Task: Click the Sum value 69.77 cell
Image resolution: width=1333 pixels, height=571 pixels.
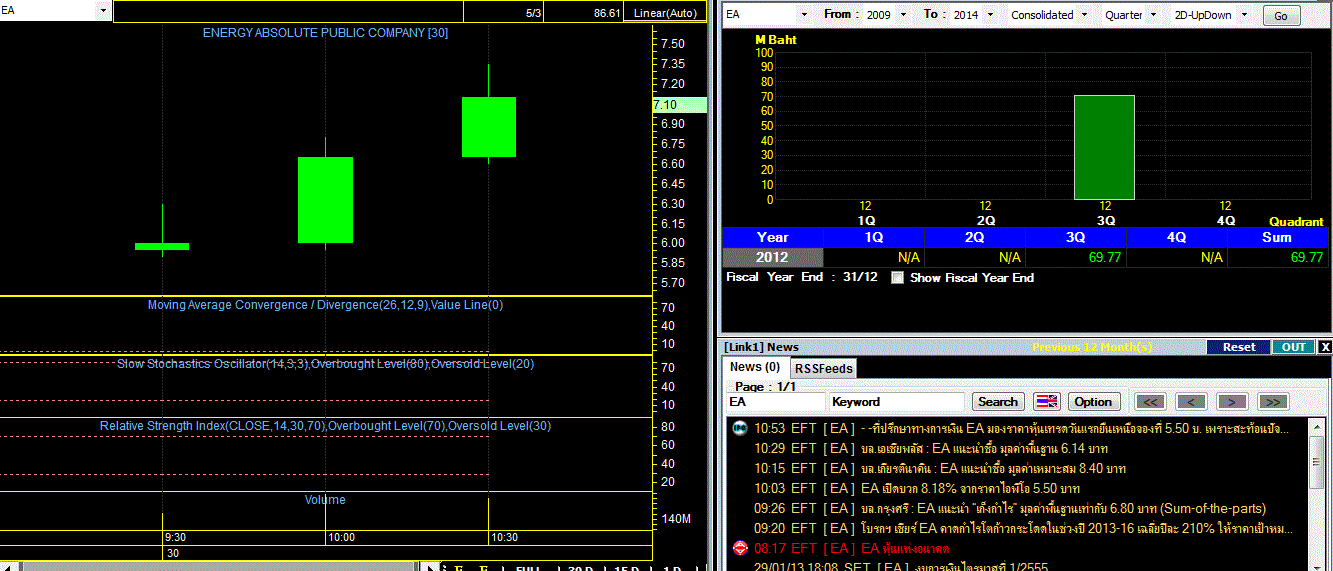Action: 1277,257
